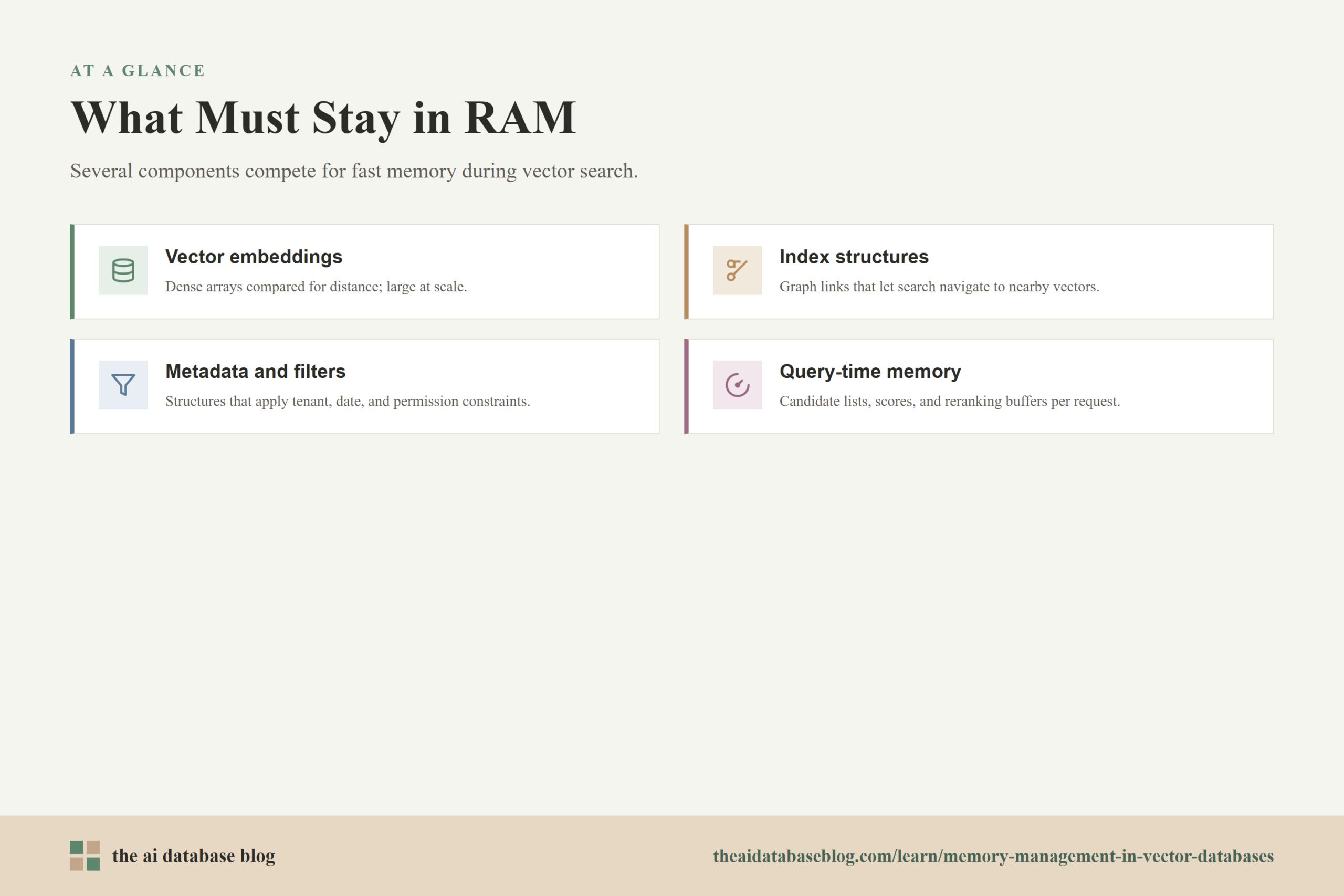Viewport: 1344px width, 896px height.
Task: Click the graph branch icon for Index structures
Action: (x=737, y=270)
